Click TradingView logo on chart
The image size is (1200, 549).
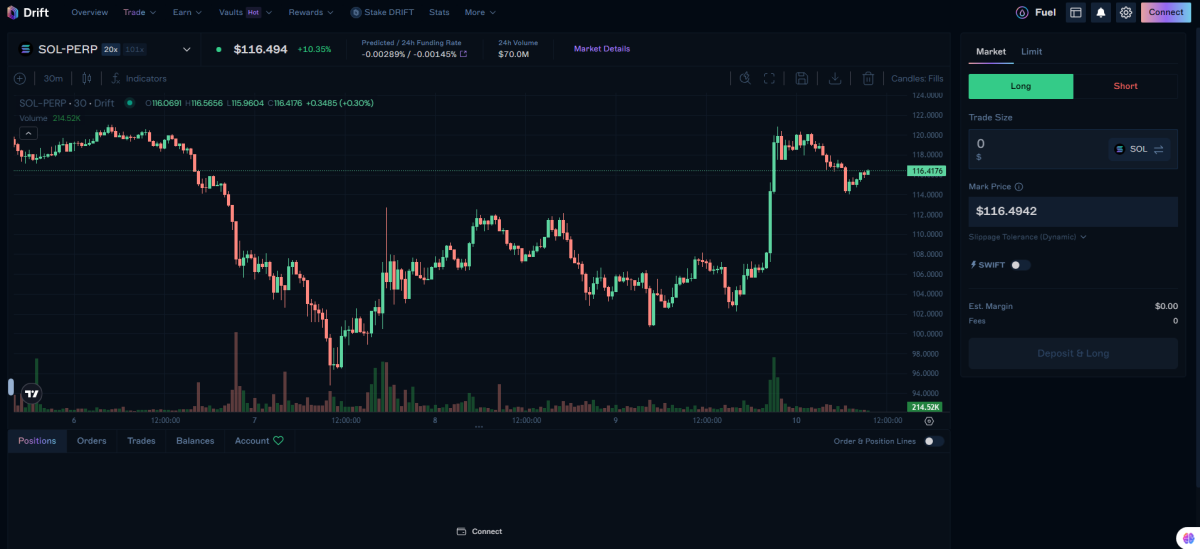click(32, 393)
